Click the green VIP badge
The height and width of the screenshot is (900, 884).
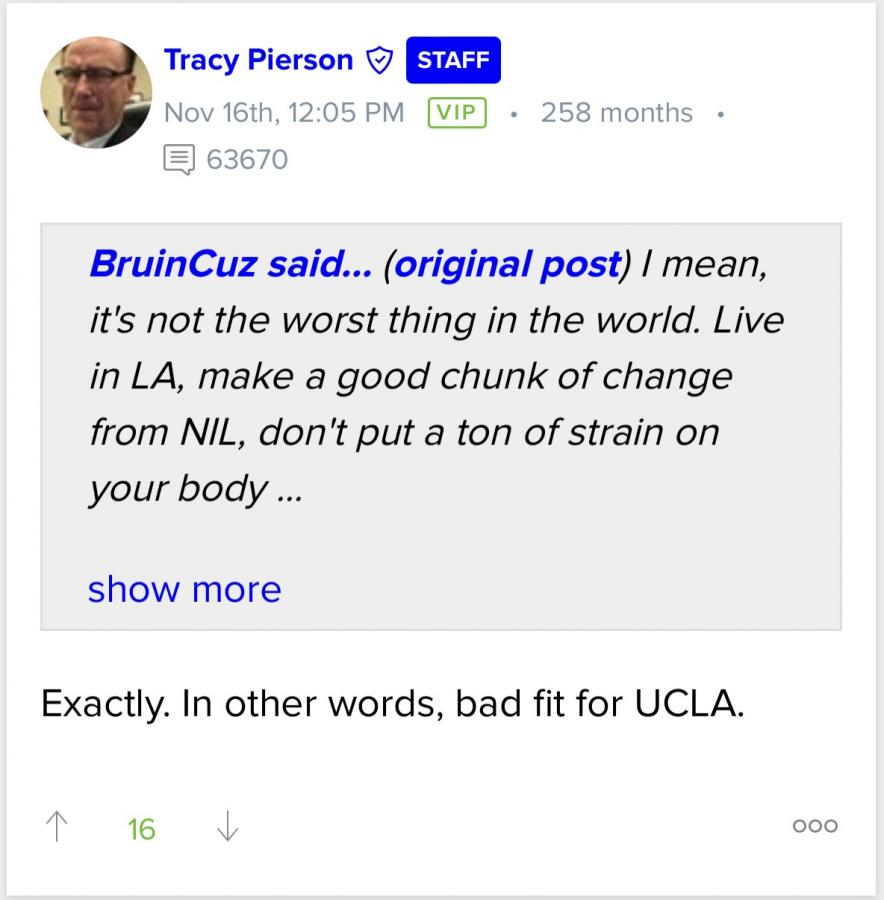pyautogui.click(x=456, y=112)
